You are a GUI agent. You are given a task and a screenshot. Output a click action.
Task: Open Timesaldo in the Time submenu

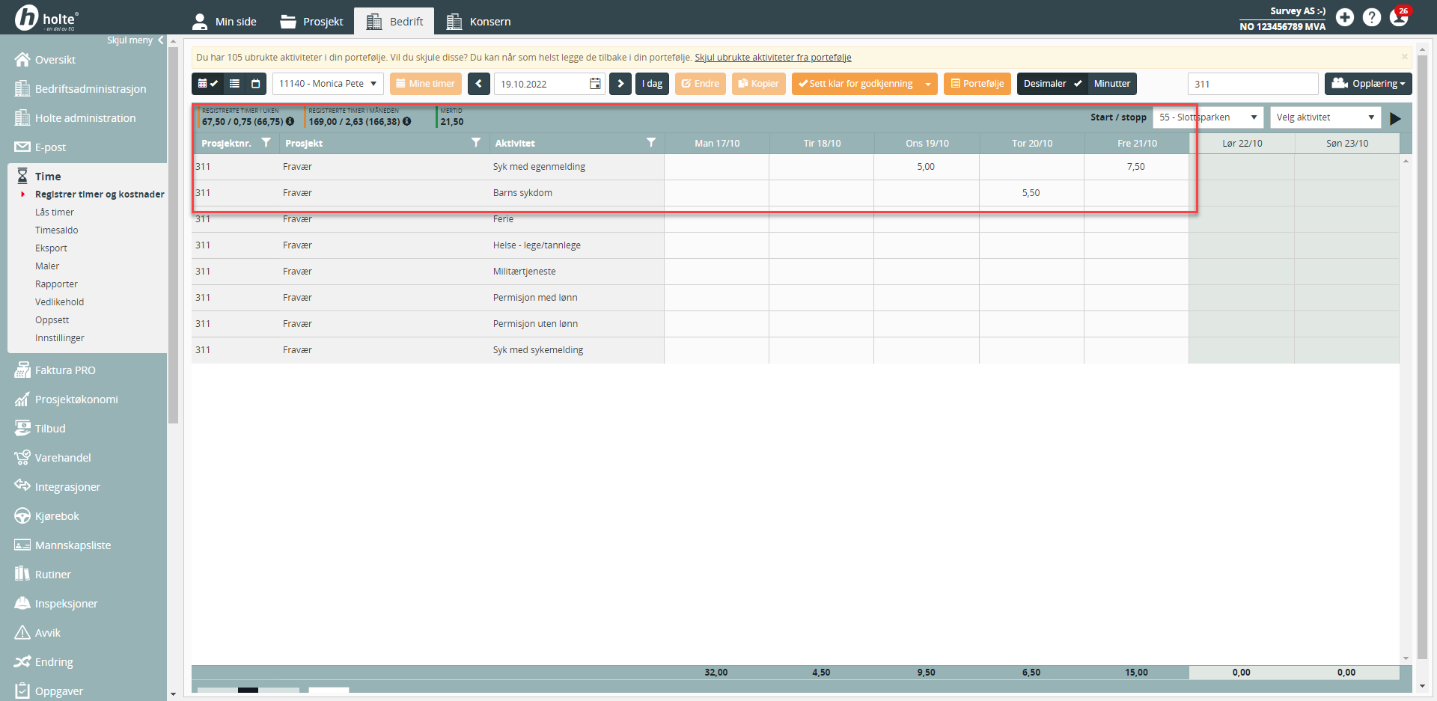(57, 230)
